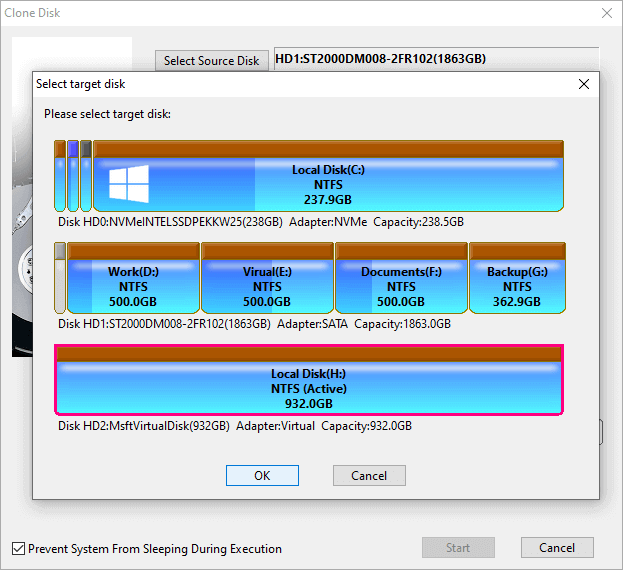
Task: Select the purple-topped small partition on HD0
Action: [73, 176]
